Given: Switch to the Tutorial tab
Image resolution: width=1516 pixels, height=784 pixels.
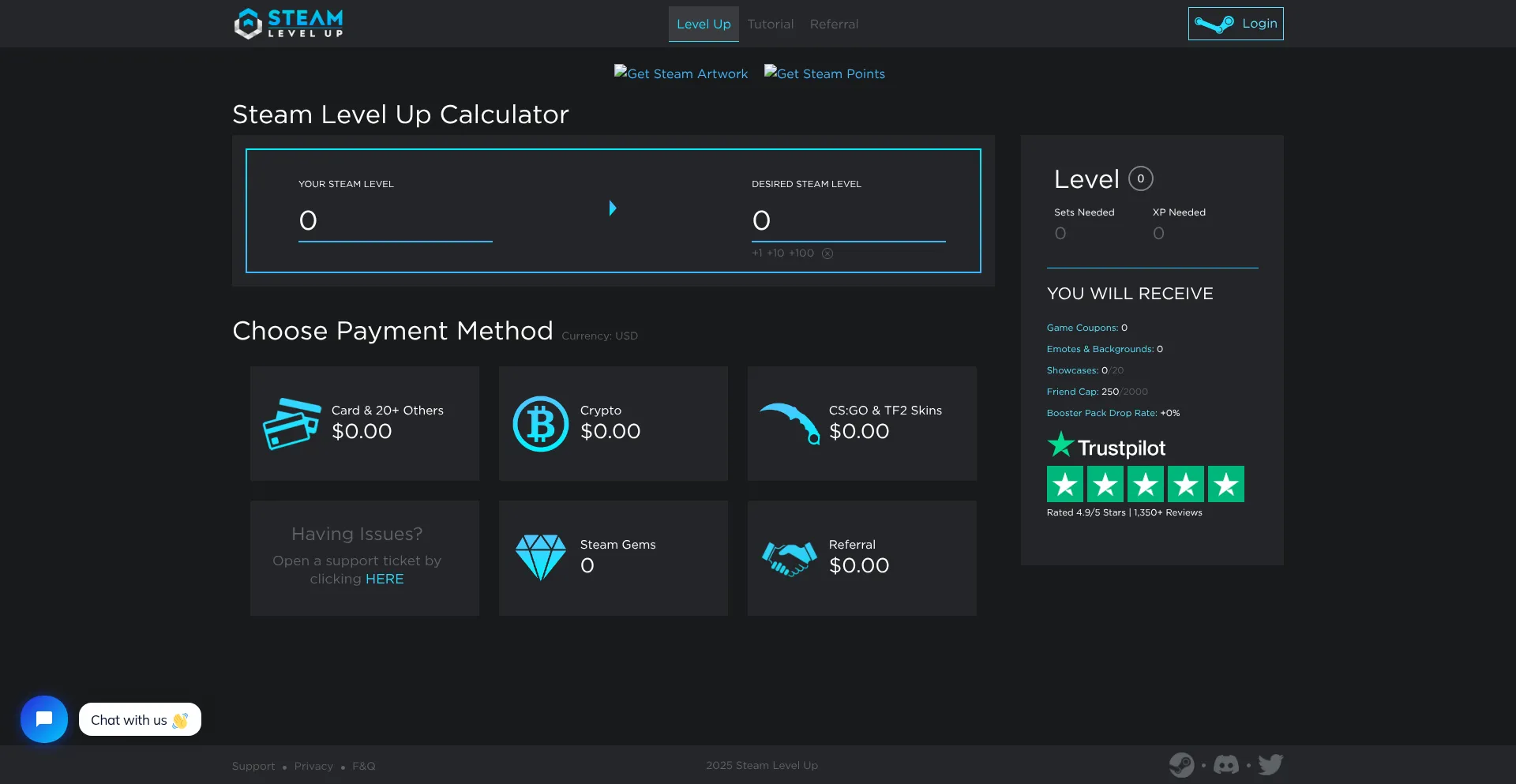Looking at the screenshot, I should coord(770,24).
